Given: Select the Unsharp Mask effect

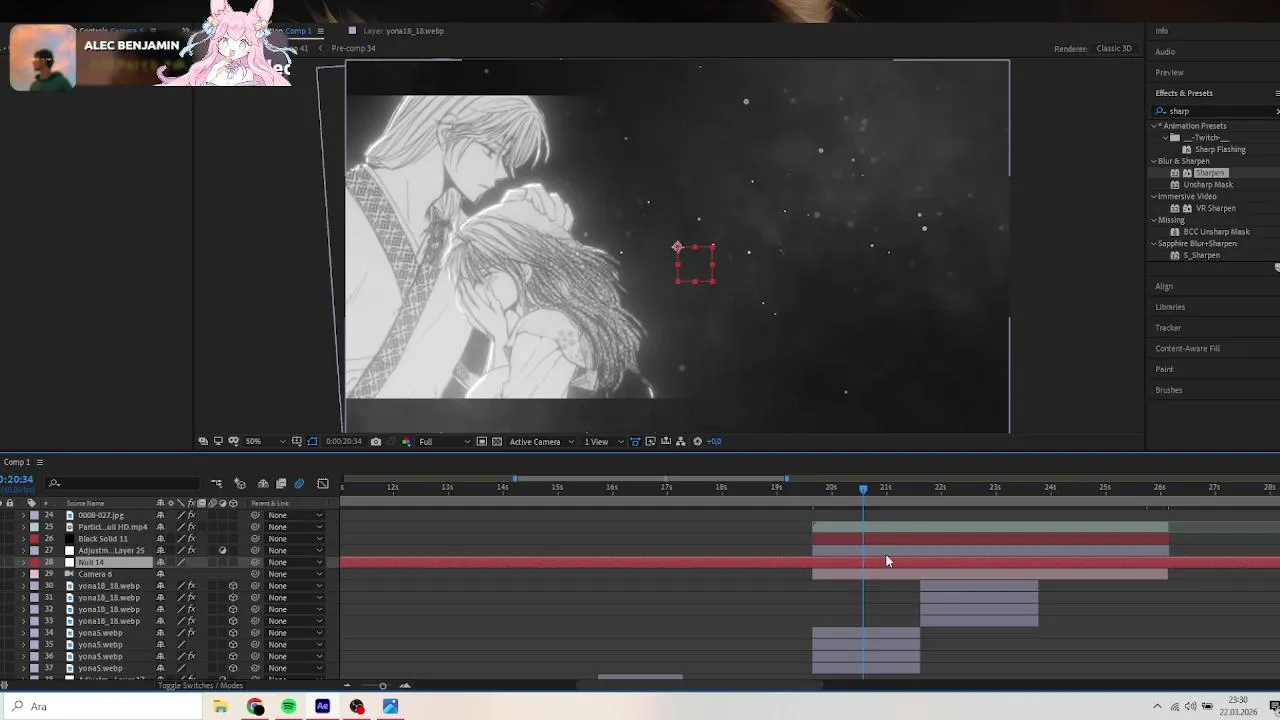Looking at the screenshot, I should [1208, 185].
